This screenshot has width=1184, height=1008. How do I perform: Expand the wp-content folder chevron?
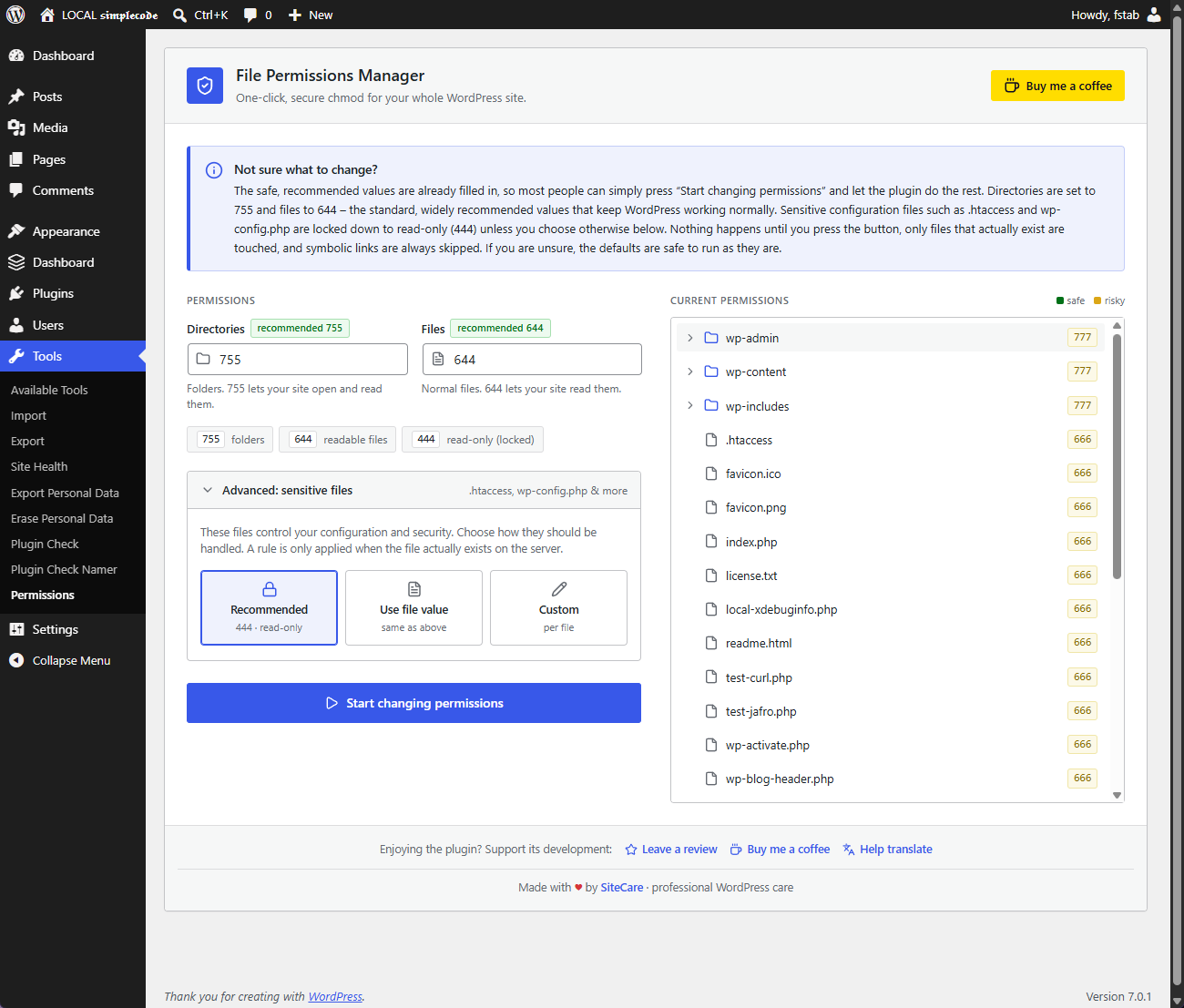[x=689, y=372]
